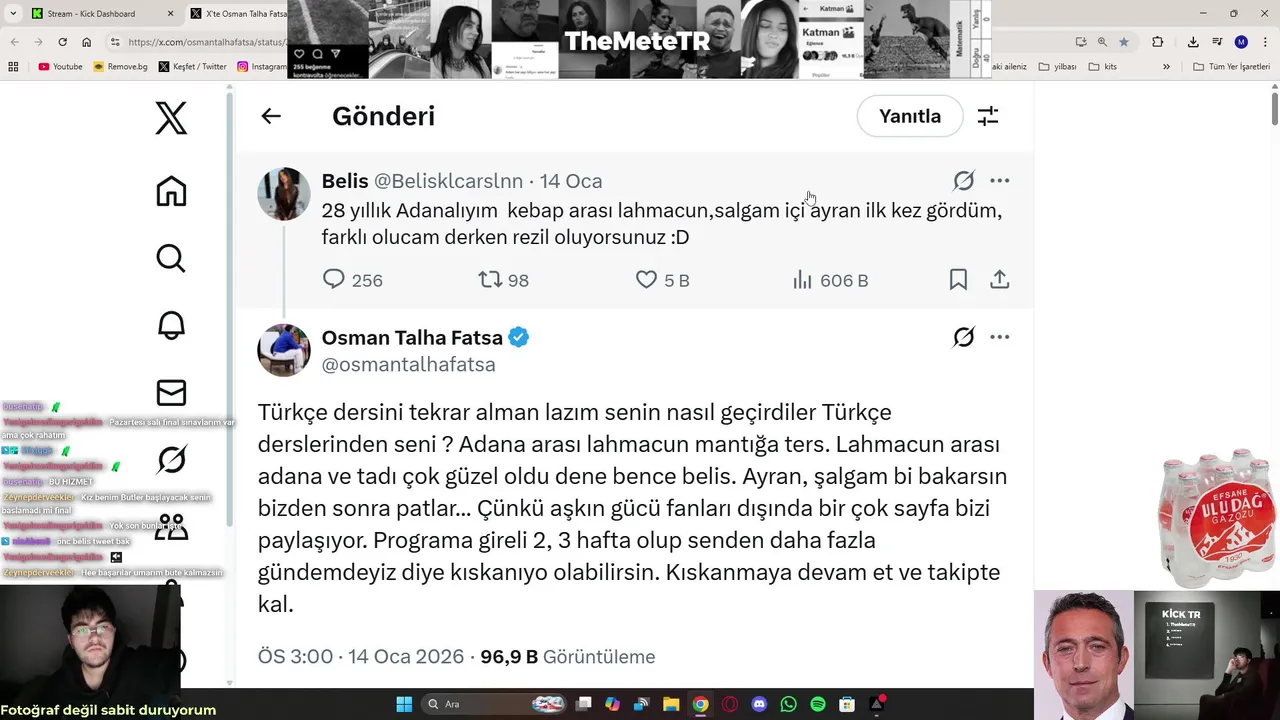Open the Youtube bookmark
Viewport: 1280px width, 720px height.
pos(61,67)
